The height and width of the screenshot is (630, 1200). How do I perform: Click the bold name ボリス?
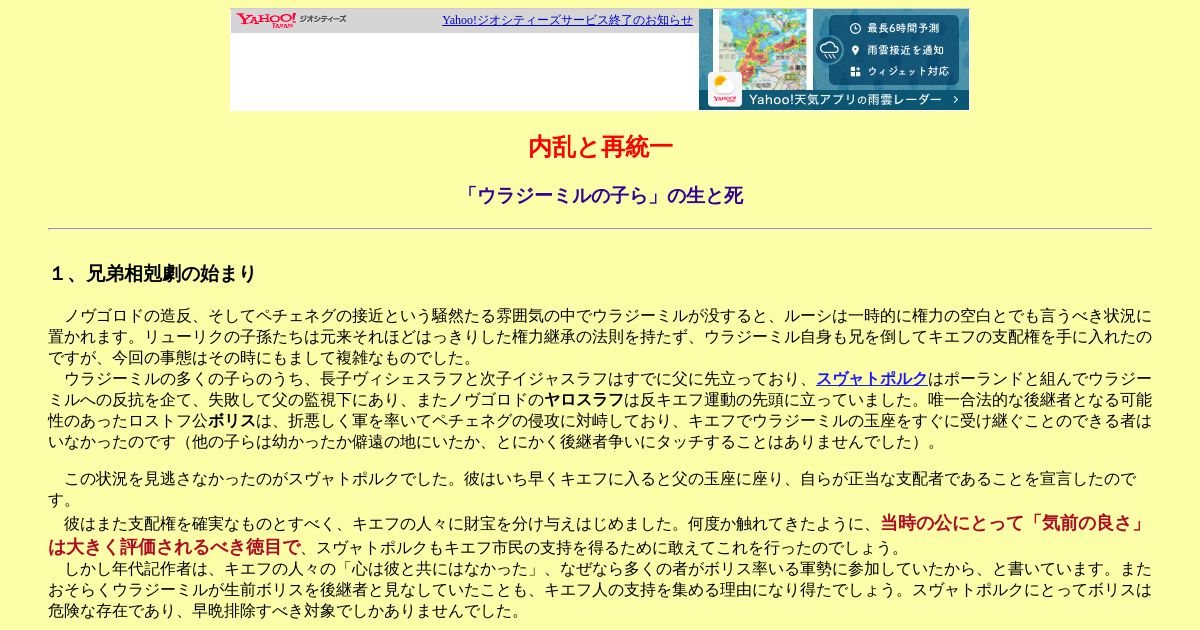coord(232,421)
